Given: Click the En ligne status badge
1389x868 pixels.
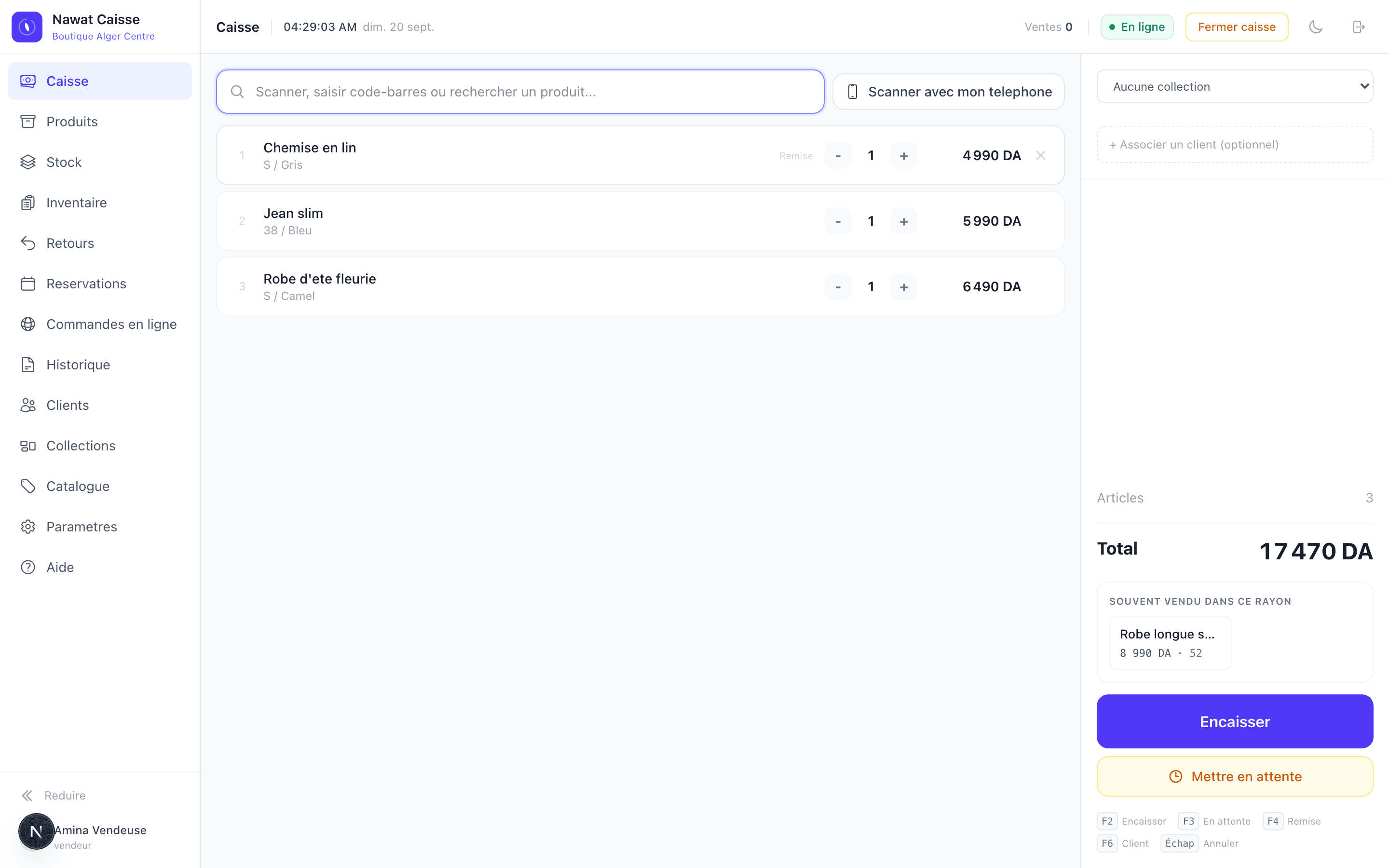Looking at the screenshot, I should (x=1136, y=27).
